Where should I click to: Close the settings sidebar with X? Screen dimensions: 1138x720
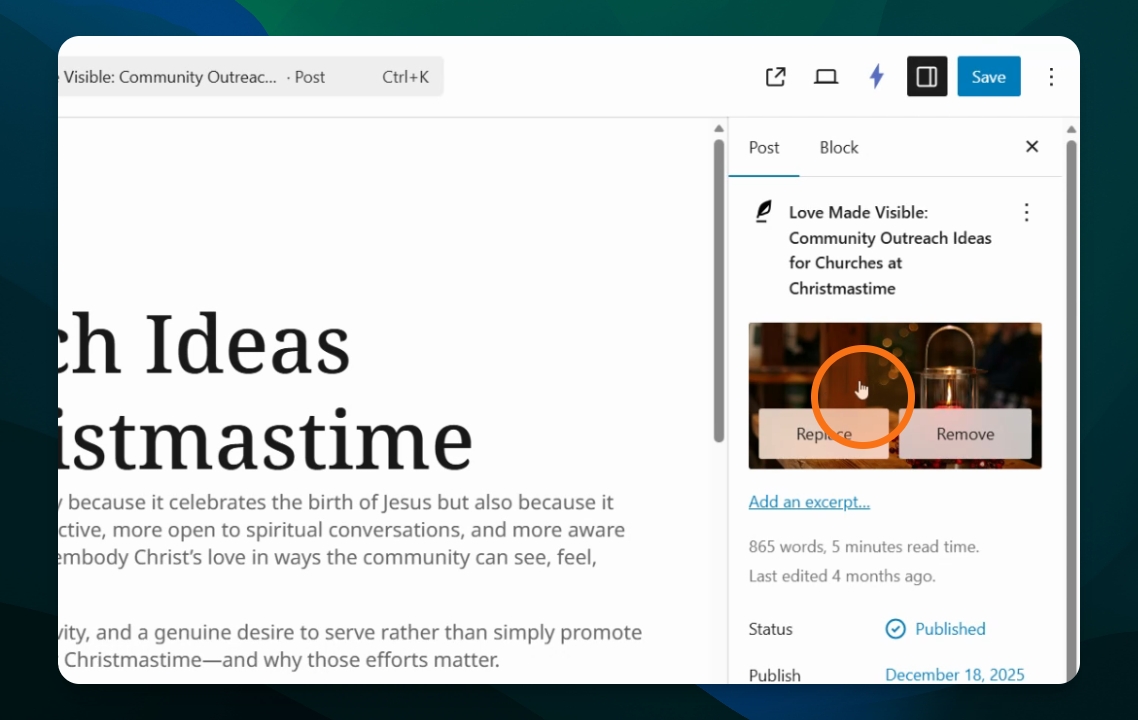[1032, 147]
